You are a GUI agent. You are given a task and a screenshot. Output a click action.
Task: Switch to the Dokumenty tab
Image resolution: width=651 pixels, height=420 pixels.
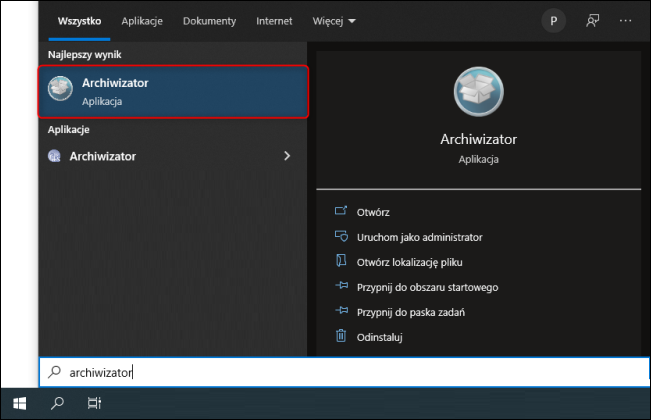point(210,20)
